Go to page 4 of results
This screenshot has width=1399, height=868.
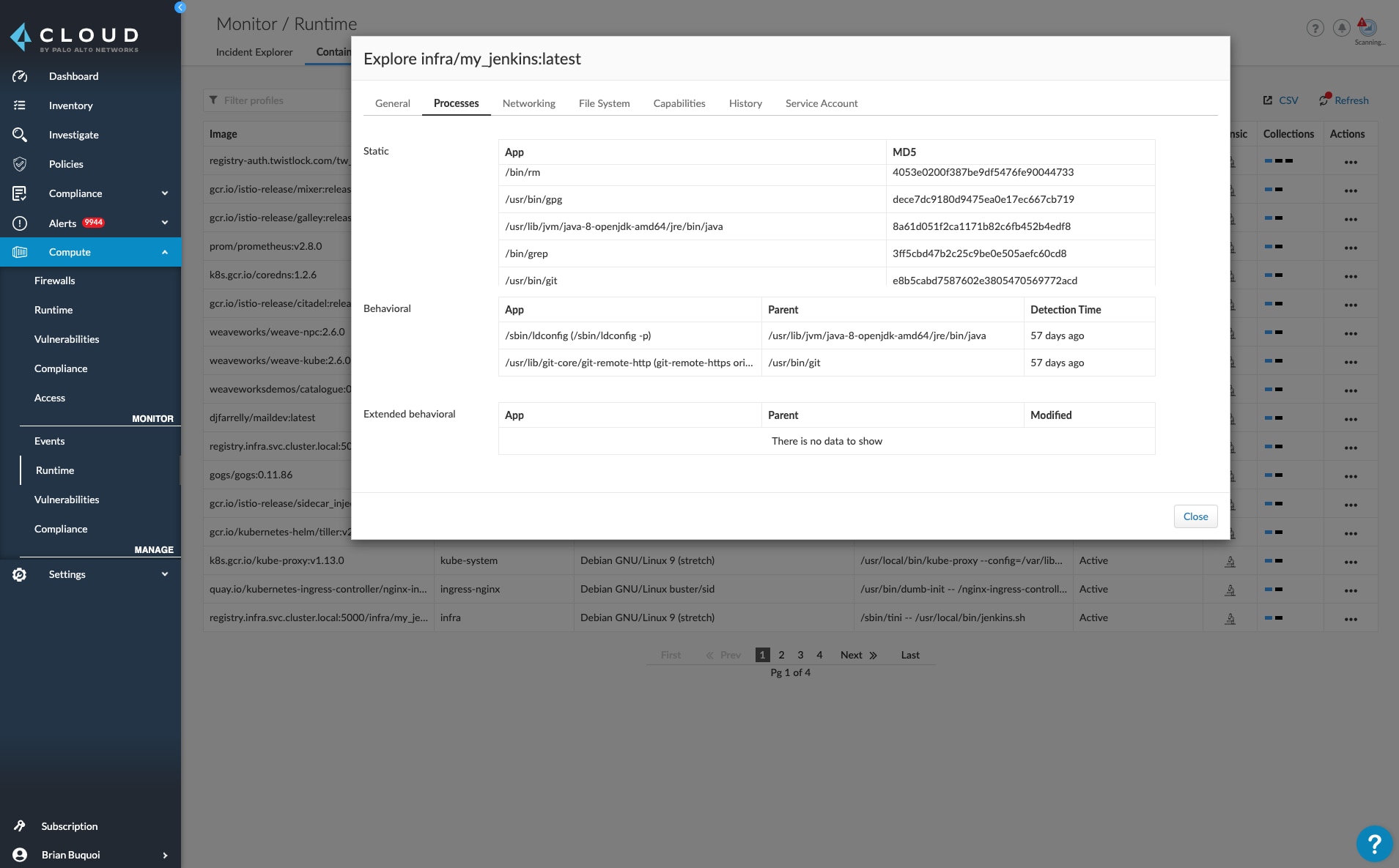(819, 655)
